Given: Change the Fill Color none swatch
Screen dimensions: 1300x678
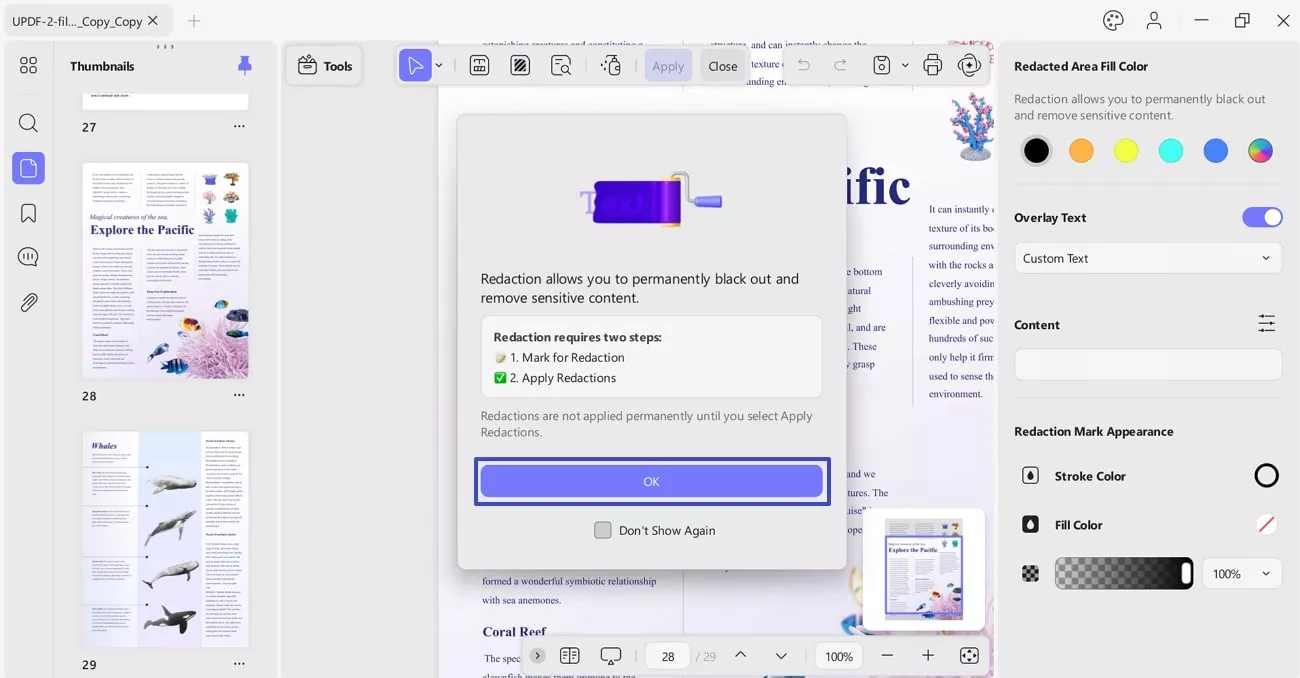Looking at the screenshot, I should (1266, 524).
